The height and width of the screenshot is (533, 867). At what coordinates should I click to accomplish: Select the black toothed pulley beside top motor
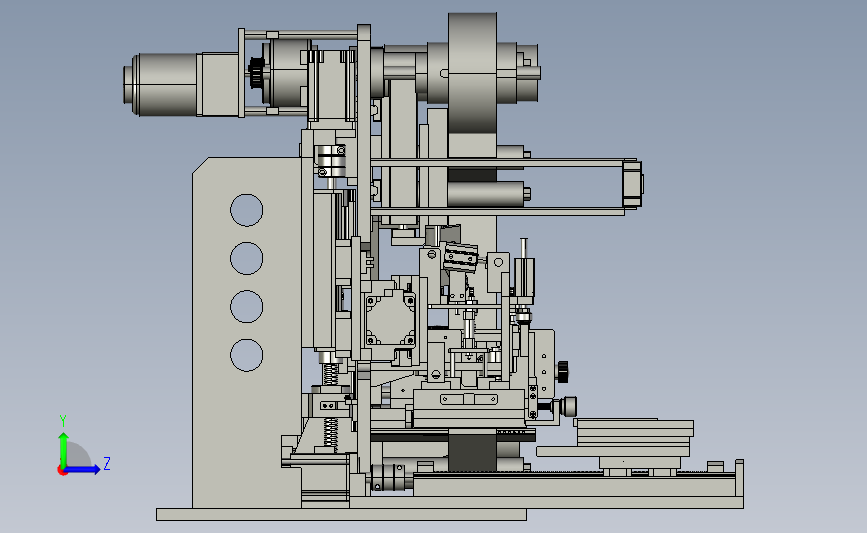tap(255, 72)
